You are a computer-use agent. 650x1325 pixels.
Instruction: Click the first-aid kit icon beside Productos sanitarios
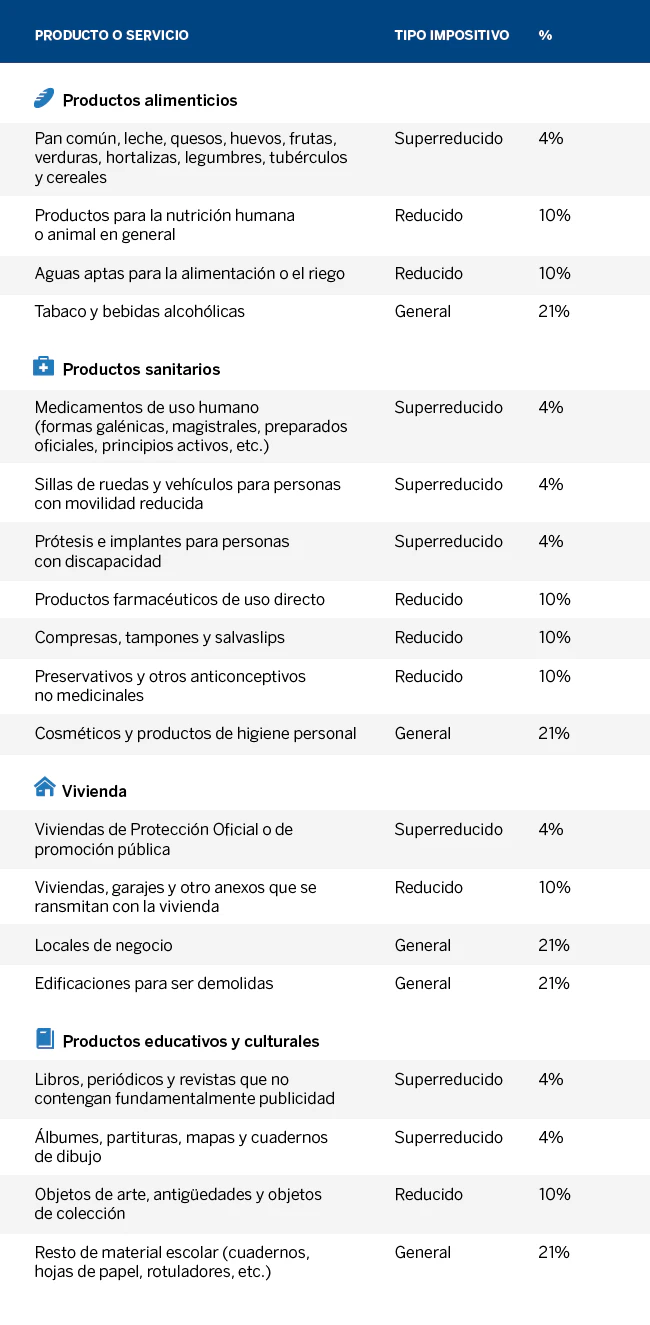pos(44,367)
